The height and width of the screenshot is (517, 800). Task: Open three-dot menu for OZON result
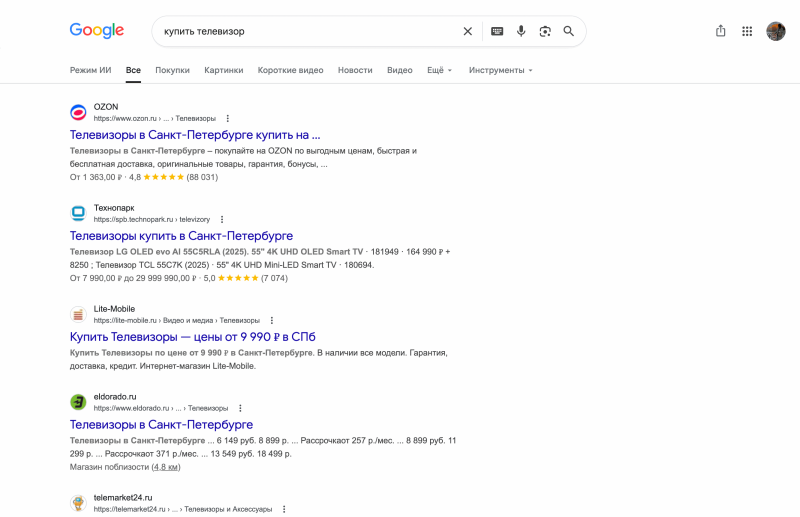pyautogui.click(x=228, y=118)
